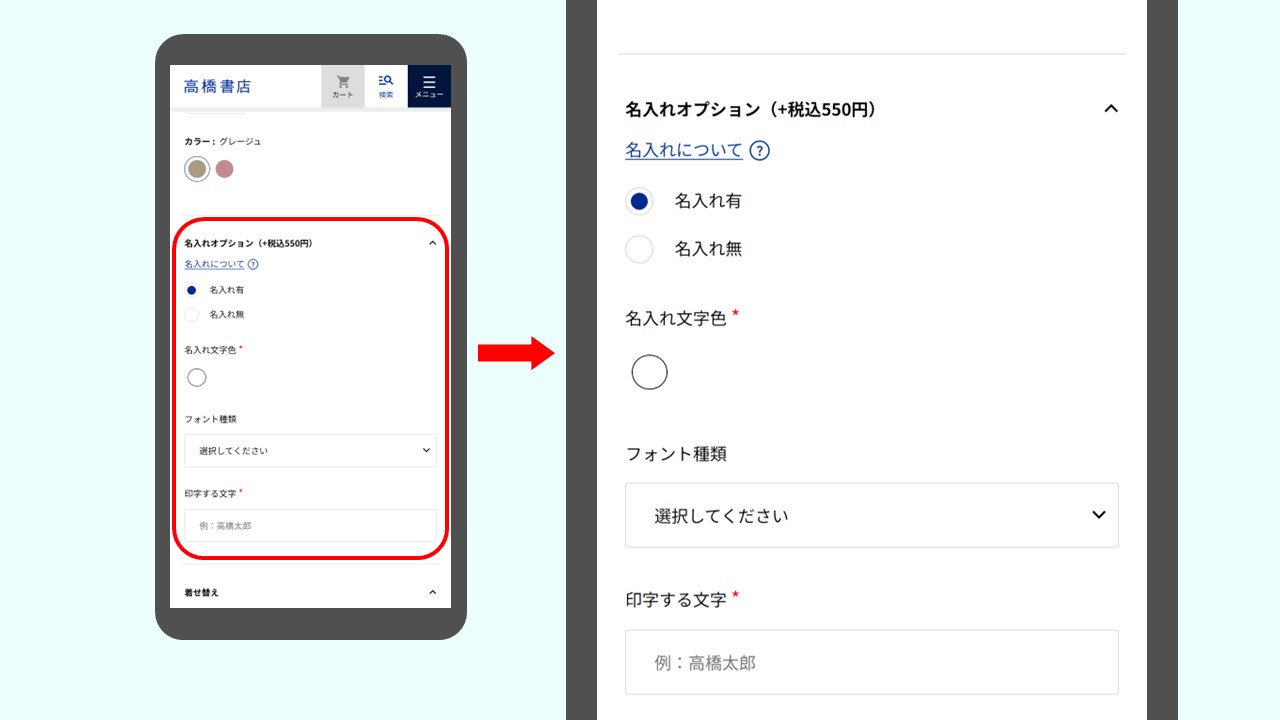Open the cart icon in phone header
The image size is (1280, 720).
tap(343, 86)
